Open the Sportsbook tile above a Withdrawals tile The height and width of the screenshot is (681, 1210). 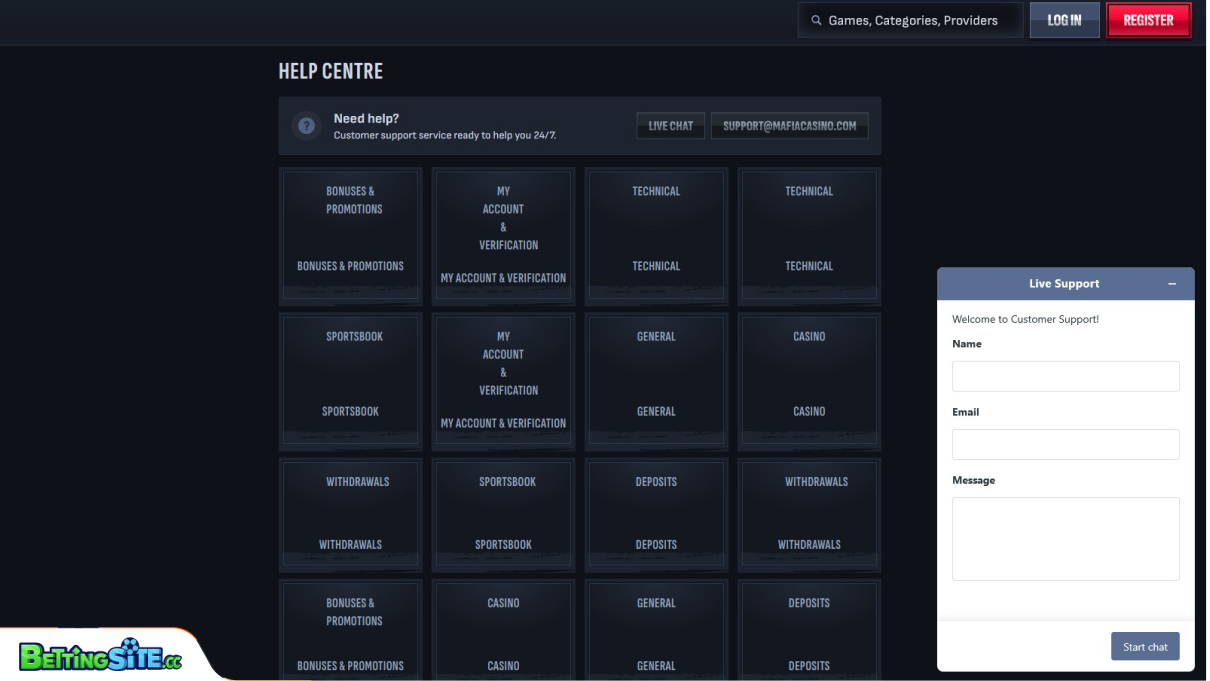350,381
